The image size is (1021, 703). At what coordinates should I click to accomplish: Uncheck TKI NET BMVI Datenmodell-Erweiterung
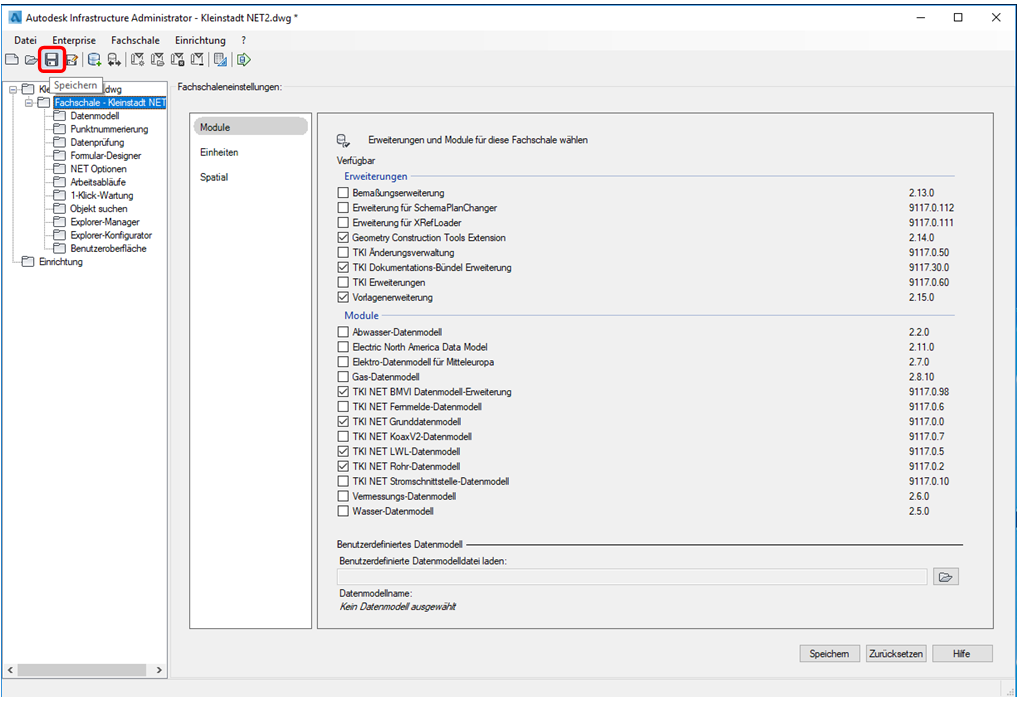[343, 392]
